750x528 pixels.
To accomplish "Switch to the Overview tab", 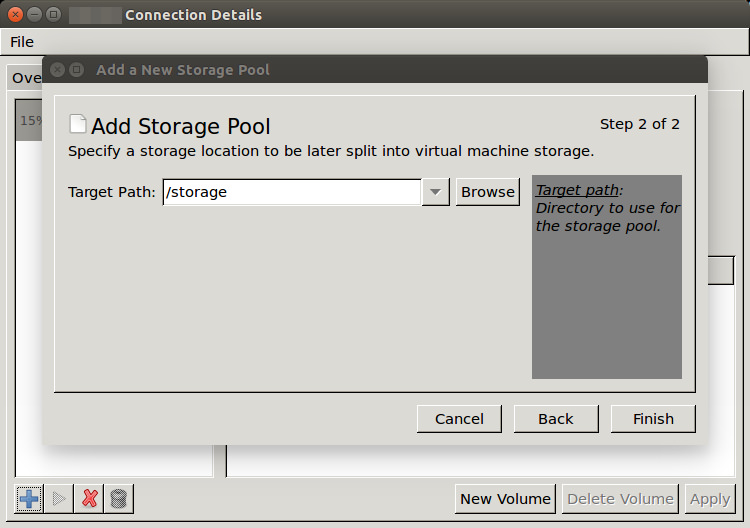I will pos(25,78).
